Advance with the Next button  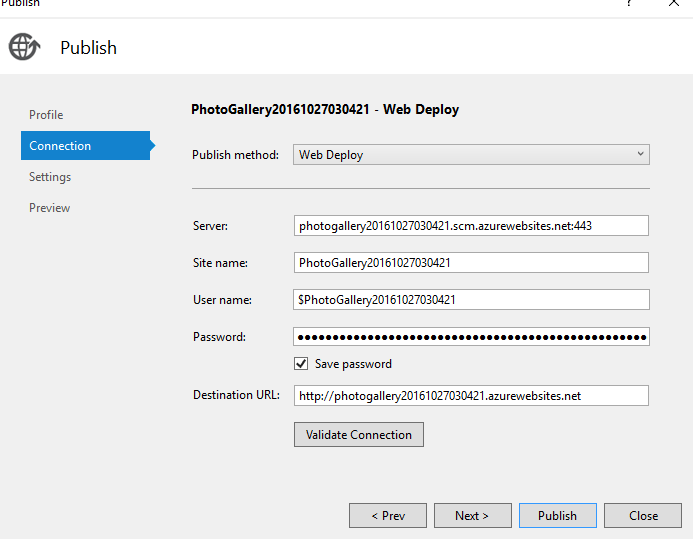(473, 516)
